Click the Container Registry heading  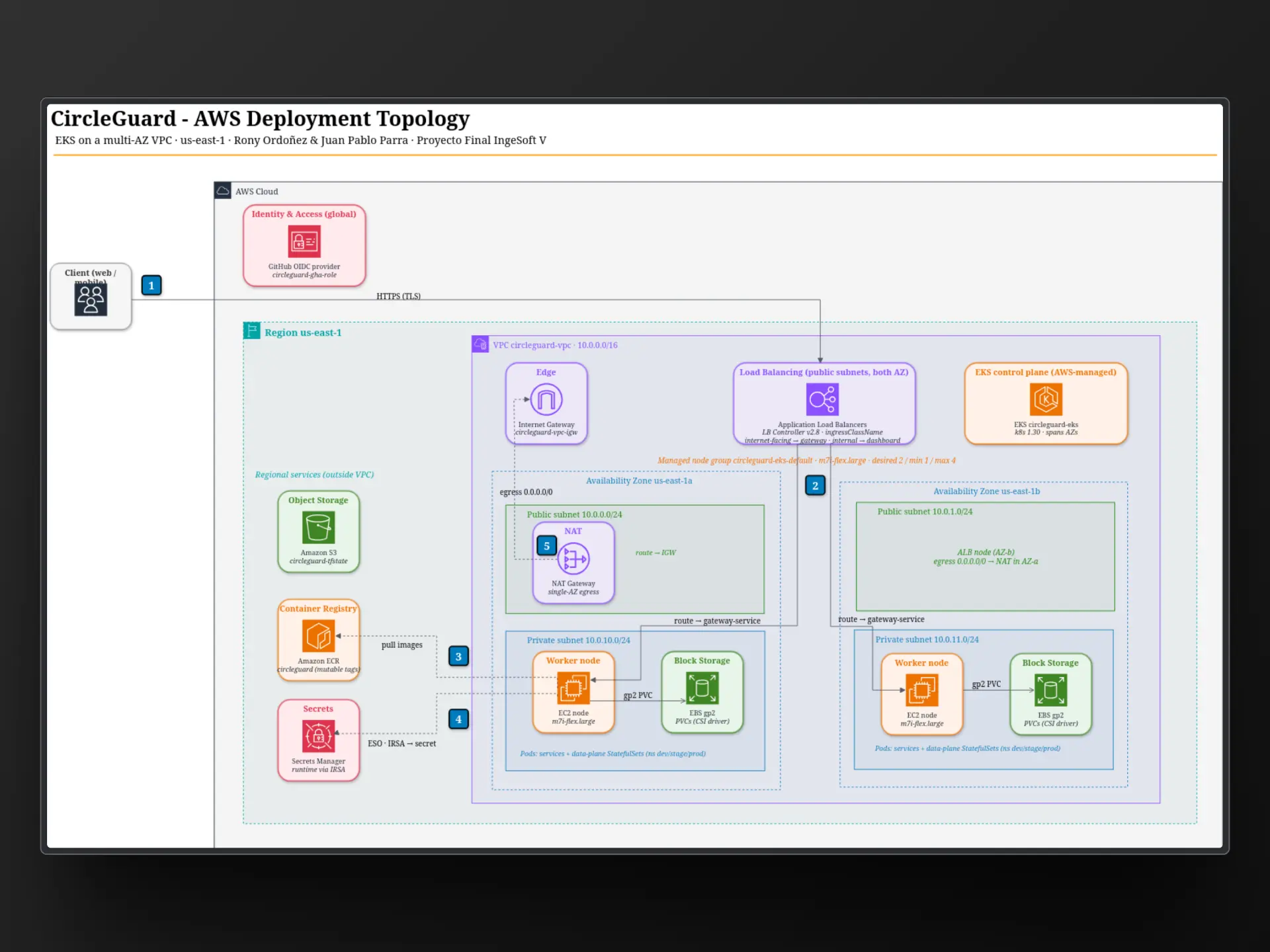[318, 609]
